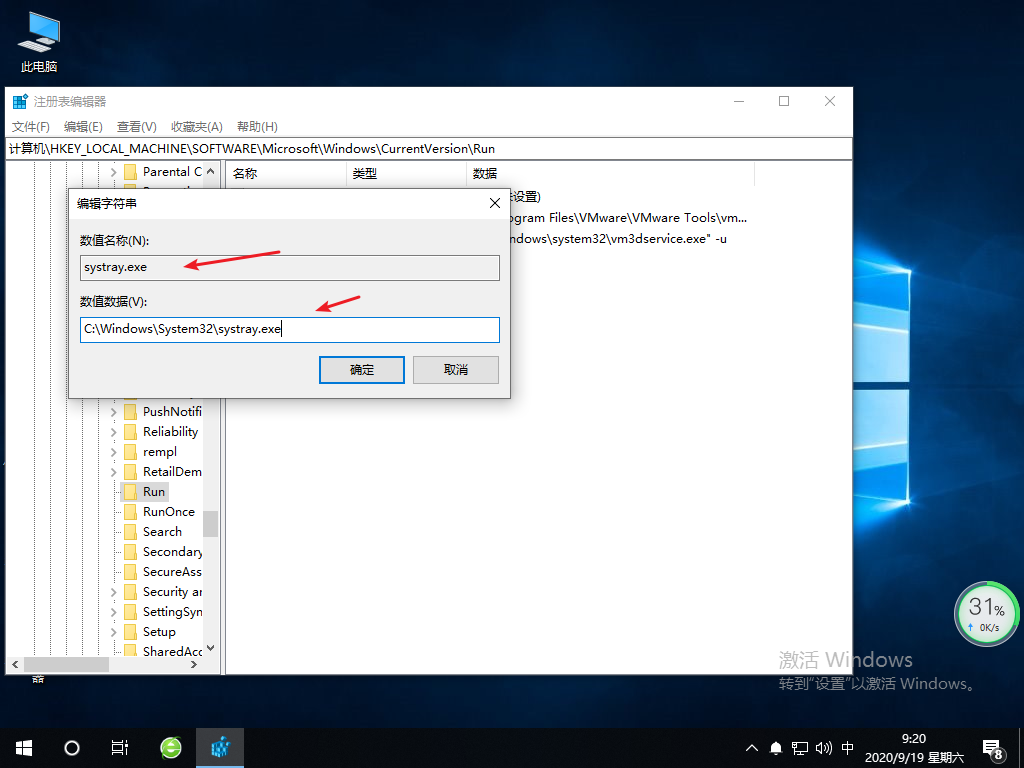Open the system volume speaker icon

(822, 747)
